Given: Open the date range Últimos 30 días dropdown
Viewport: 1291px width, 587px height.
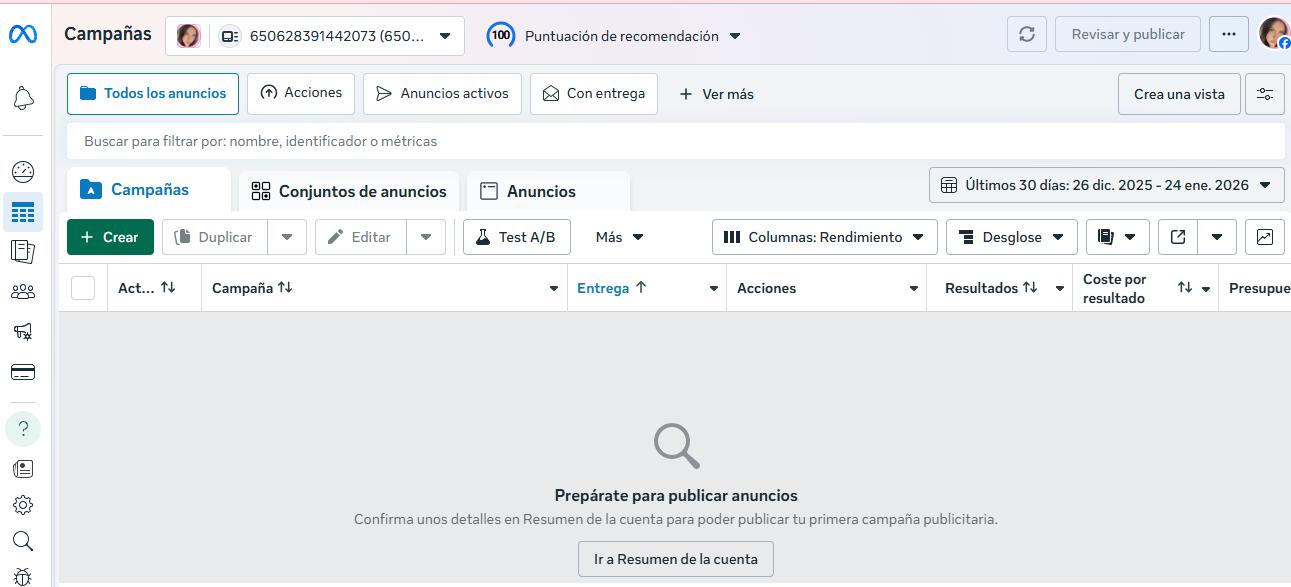Looking at the screenshot, I should point(1106,185).
